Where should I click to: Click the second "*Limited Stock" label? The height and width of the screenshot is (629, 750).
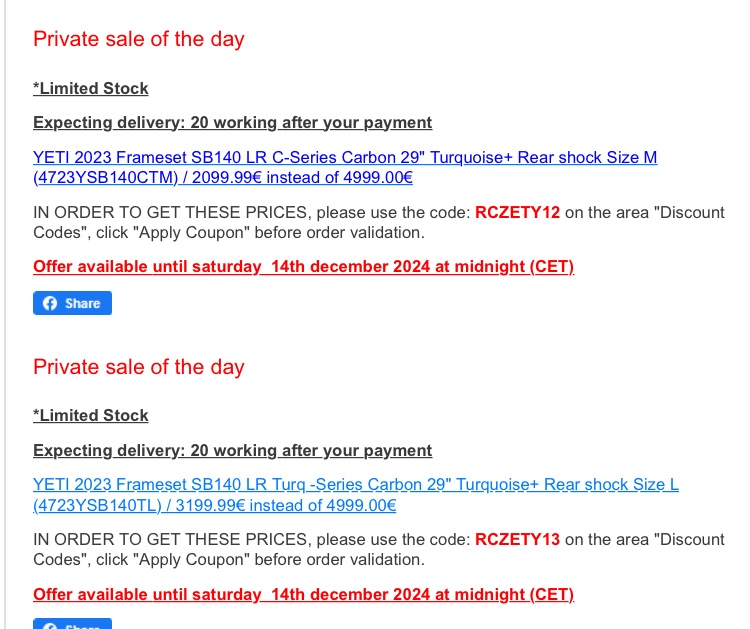(x=91, y=415)
